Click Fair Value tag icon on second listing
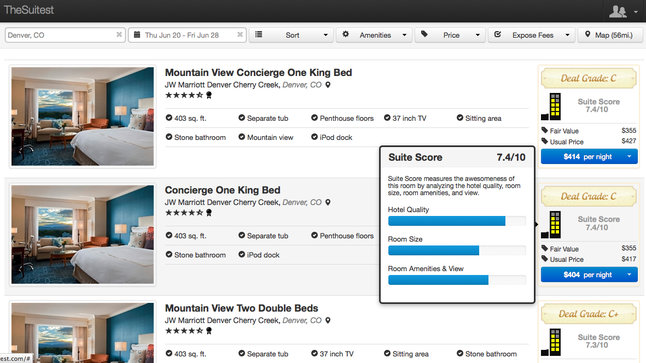This screenshot has width=646, height=363. click(544, 248)
